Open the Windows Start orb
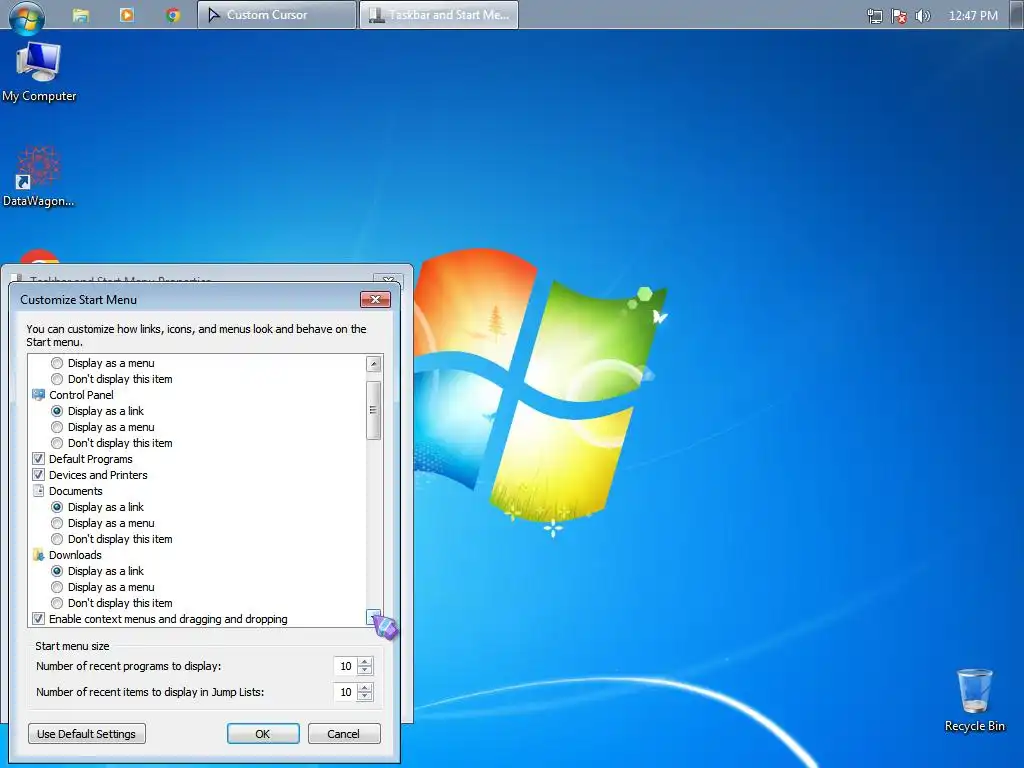This screenshot has width=1024, height=768. coord(27,16)
